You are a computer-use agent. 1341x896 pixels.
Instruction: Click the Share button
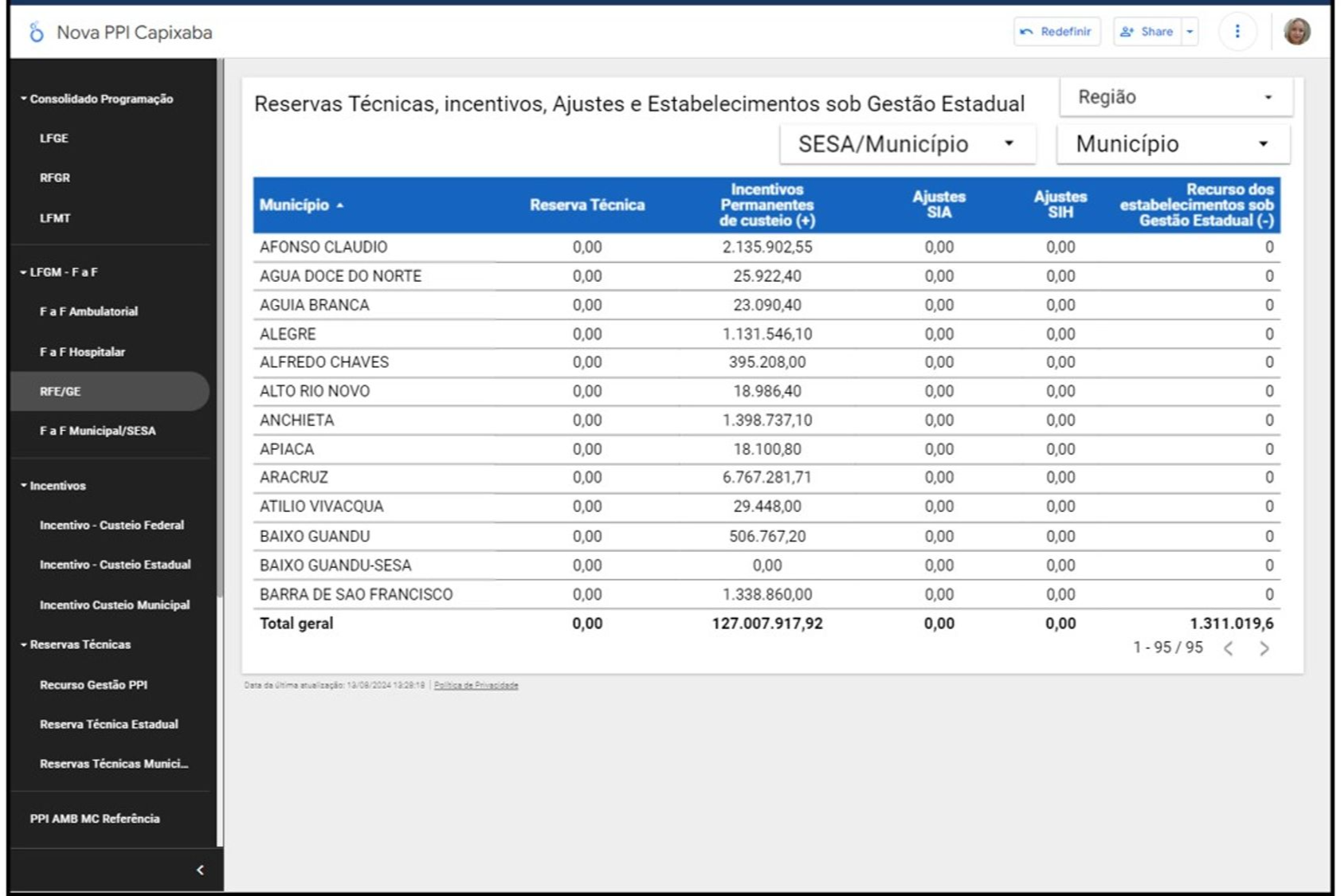pos(1147,32)
